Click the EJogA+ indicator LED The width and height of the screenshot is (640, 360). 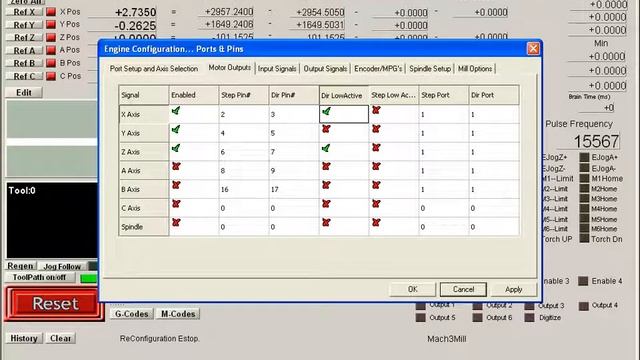coord(584,157)
